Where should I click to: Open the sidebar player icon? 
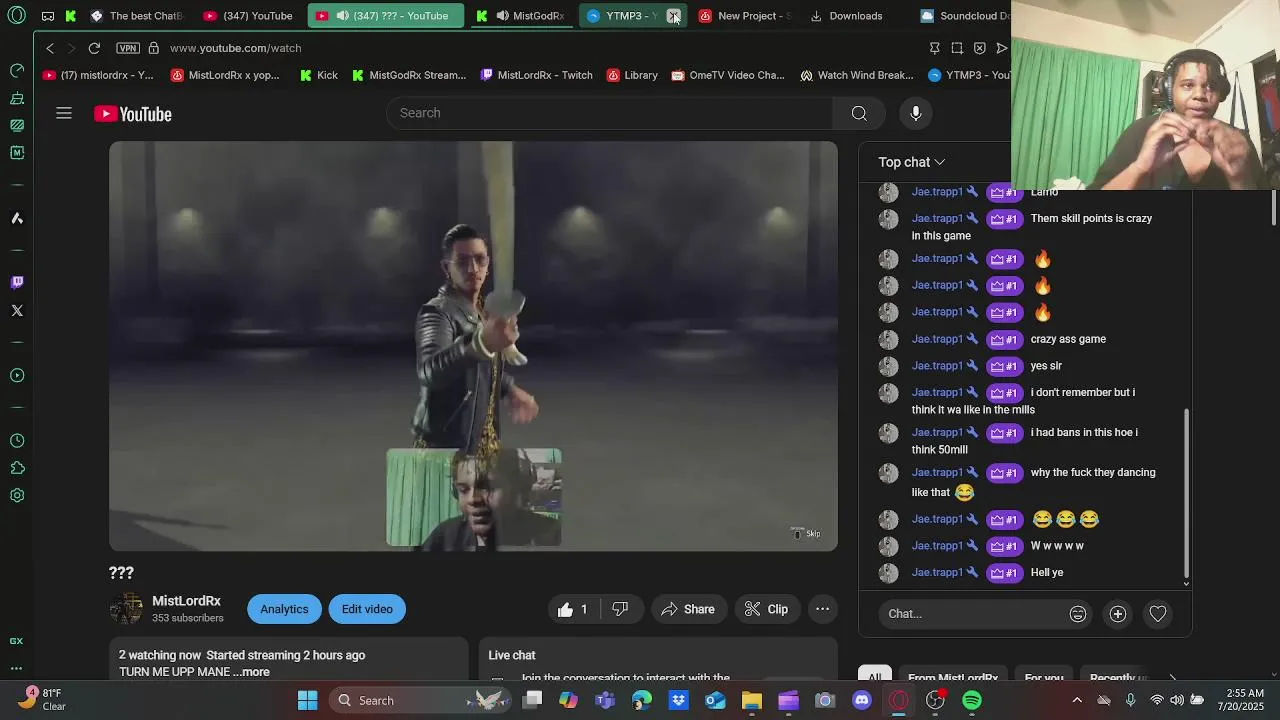click(x=17, y=376)
